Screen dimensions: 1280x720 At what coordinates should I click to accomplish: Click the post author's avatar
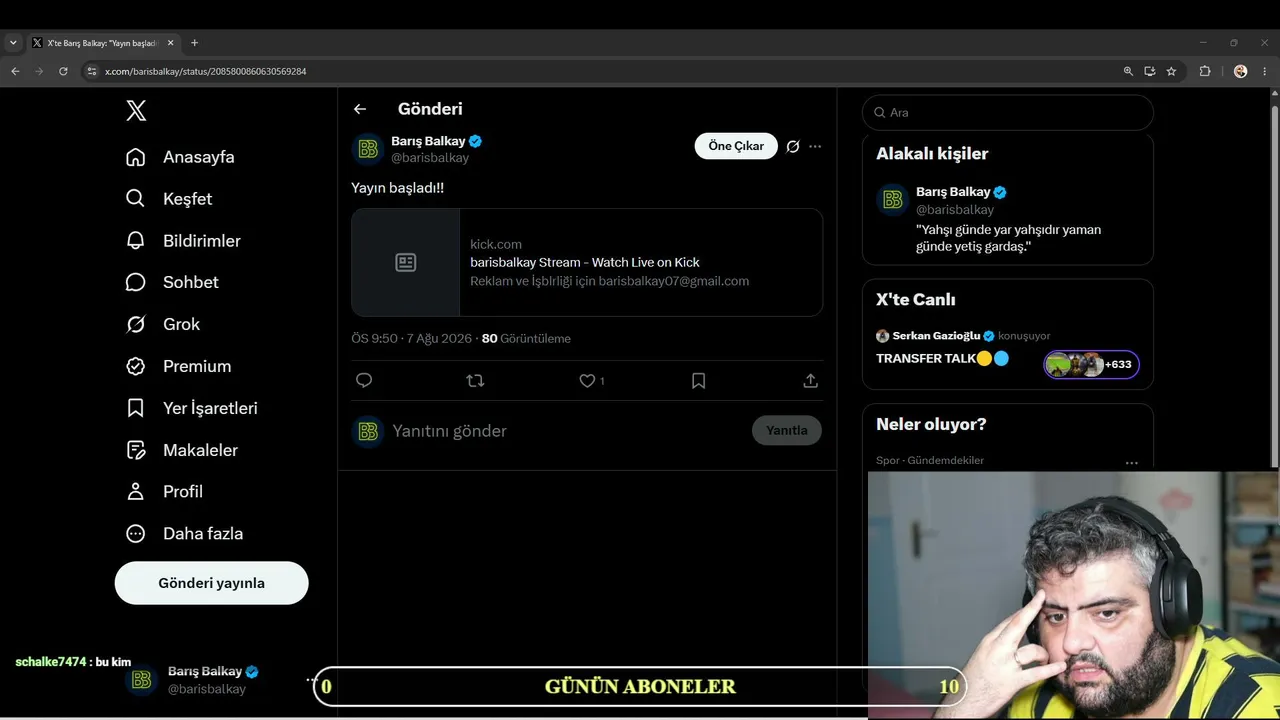368,149
